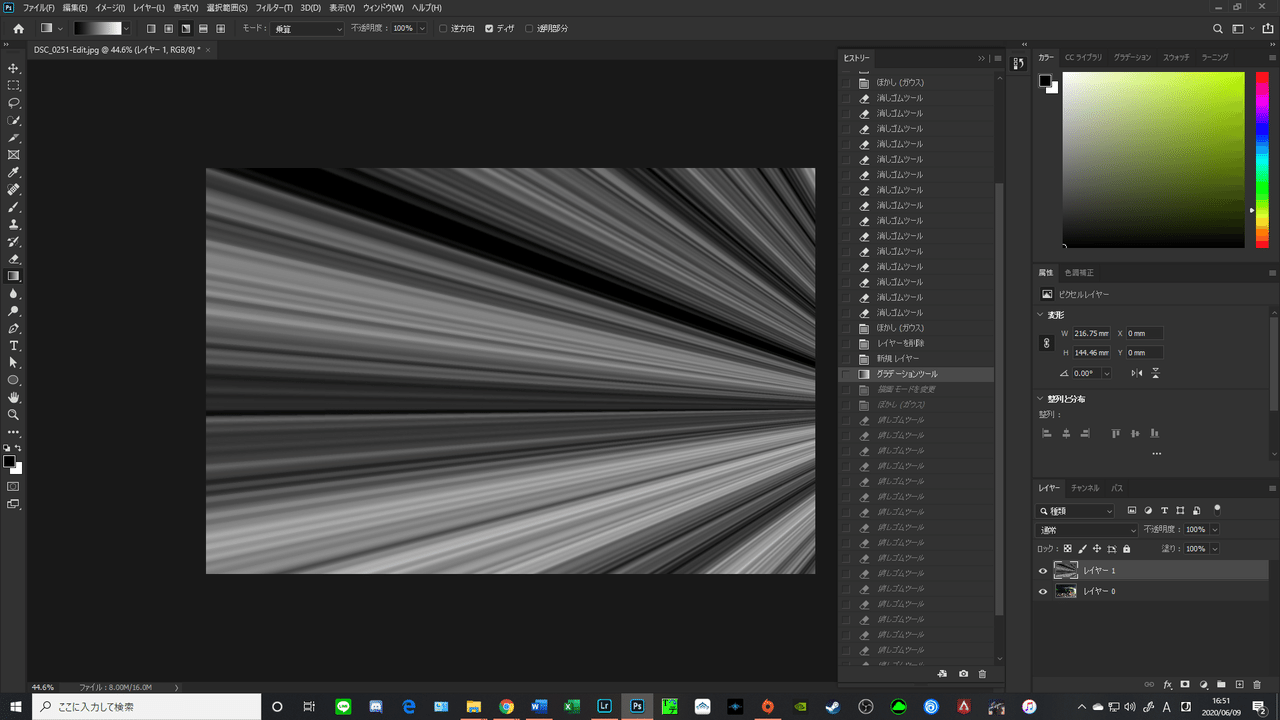Create new group folder icon

1221,685
